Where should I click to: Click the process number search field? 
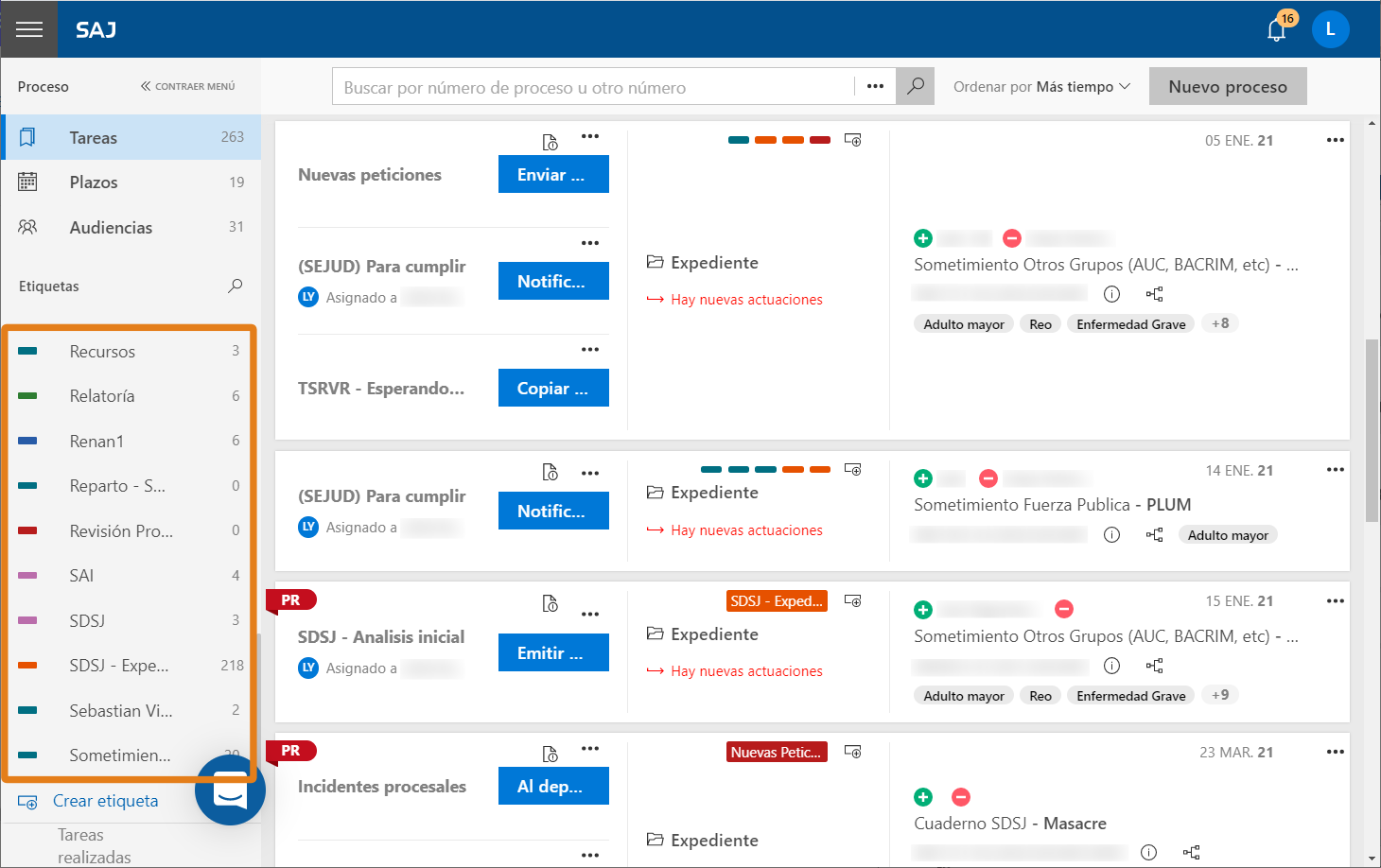click(x=592, y=87)
